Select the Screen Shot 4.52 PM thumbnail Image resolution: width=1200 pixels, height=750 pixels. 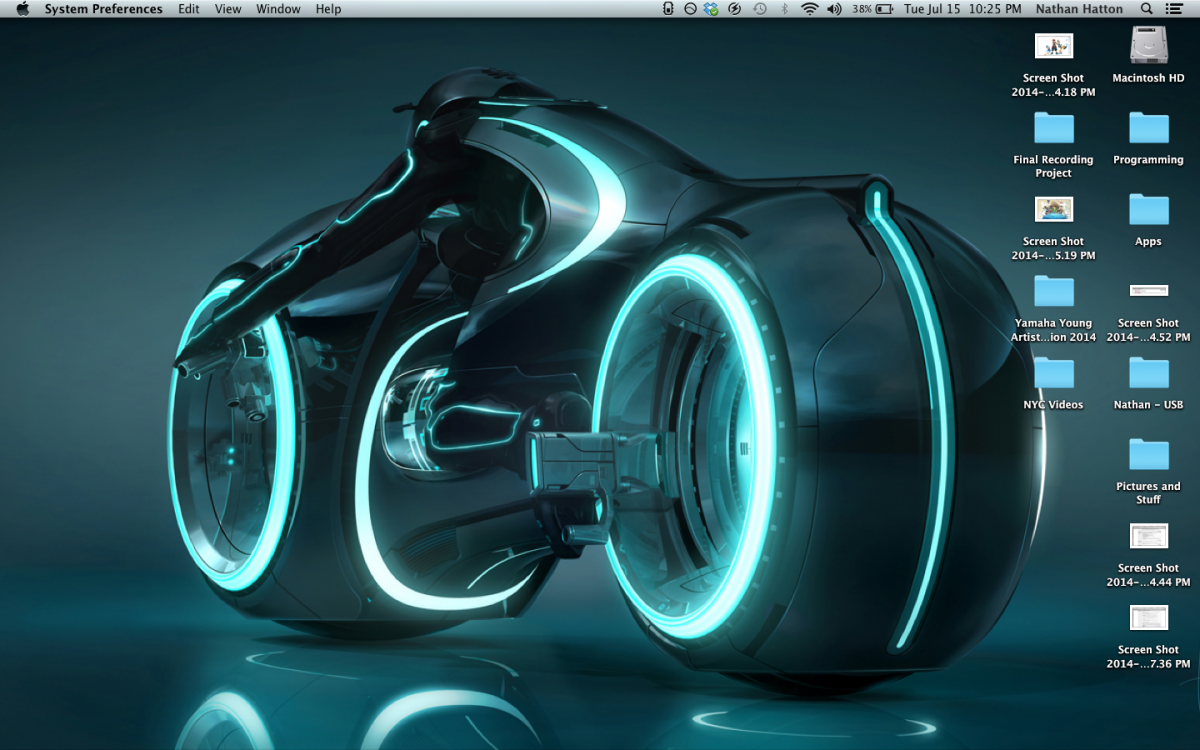[x=1148, y=291]
